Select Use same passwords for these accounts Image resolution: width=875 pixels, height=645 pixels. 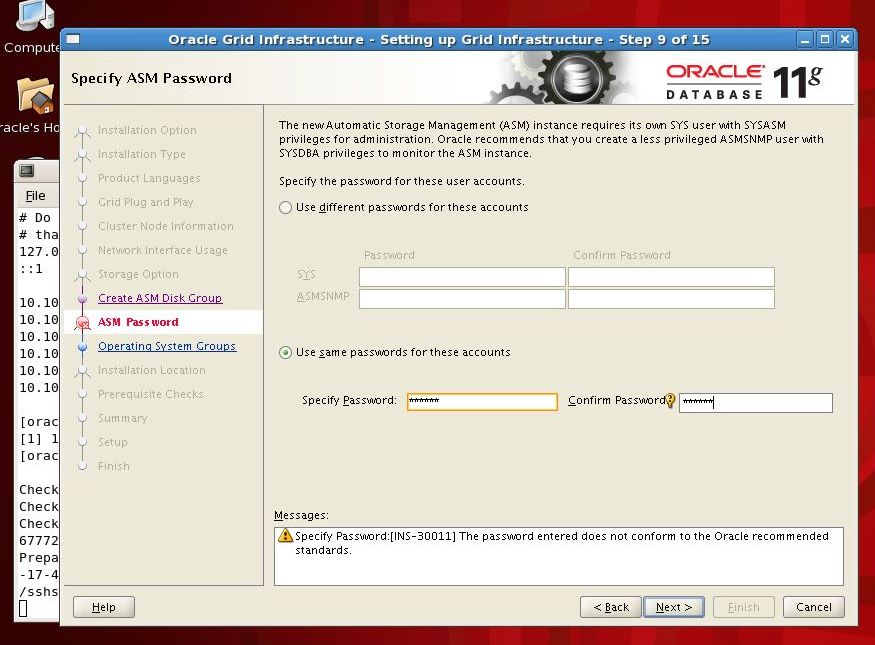pos(286,352)
